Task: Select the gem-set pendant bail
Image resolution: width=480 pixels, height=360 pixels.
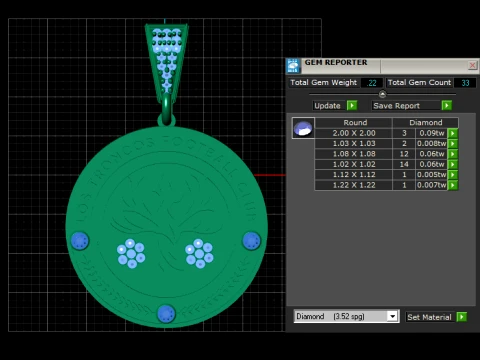Action: pyautogui.click(x=167, y=63)
